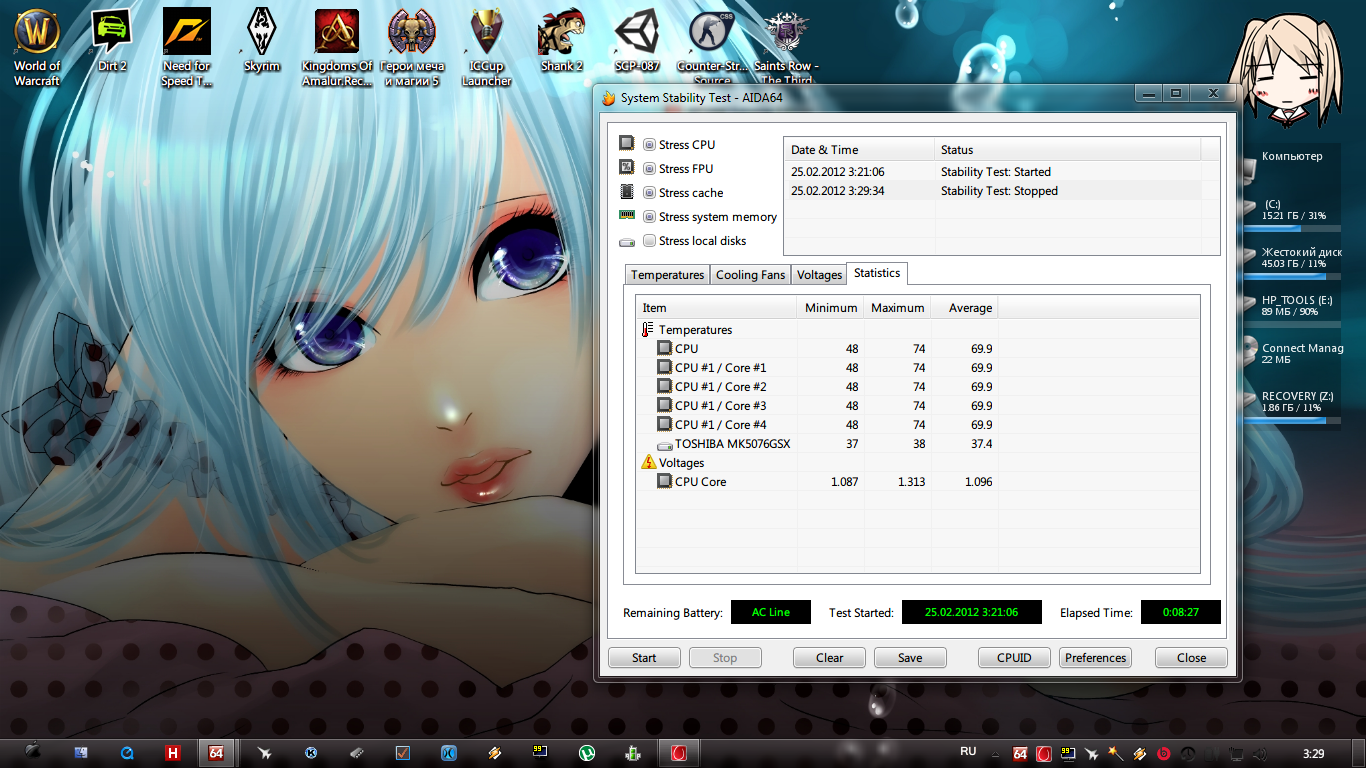Click the blue K circle taskbar icon
This screenshot has width=1366, height=768.
[311, 753]
